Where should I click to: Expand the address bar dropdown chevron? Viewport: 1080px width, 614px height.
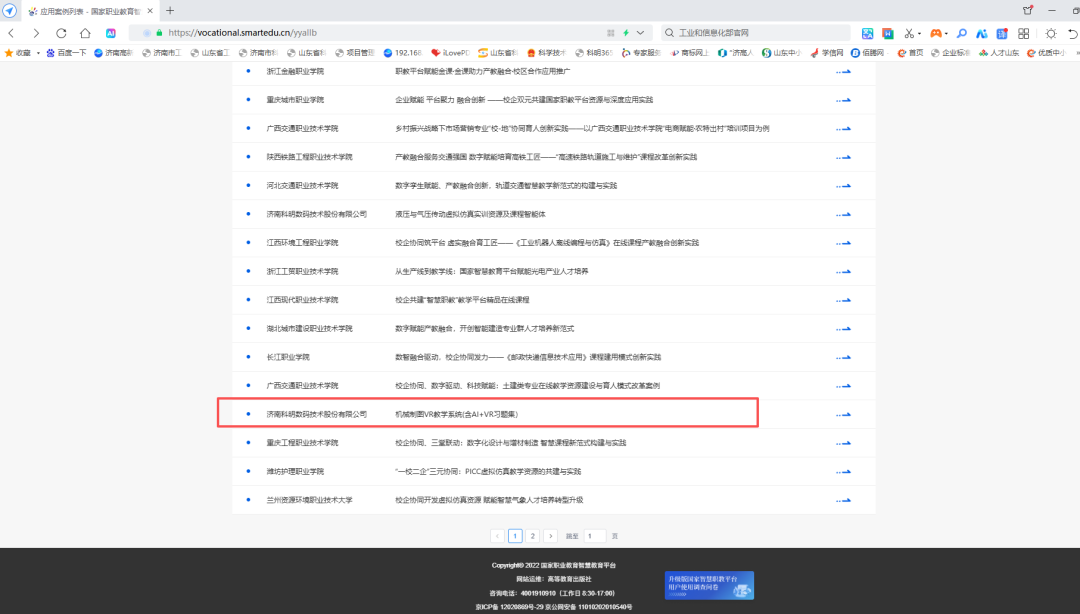coord(641,32)
